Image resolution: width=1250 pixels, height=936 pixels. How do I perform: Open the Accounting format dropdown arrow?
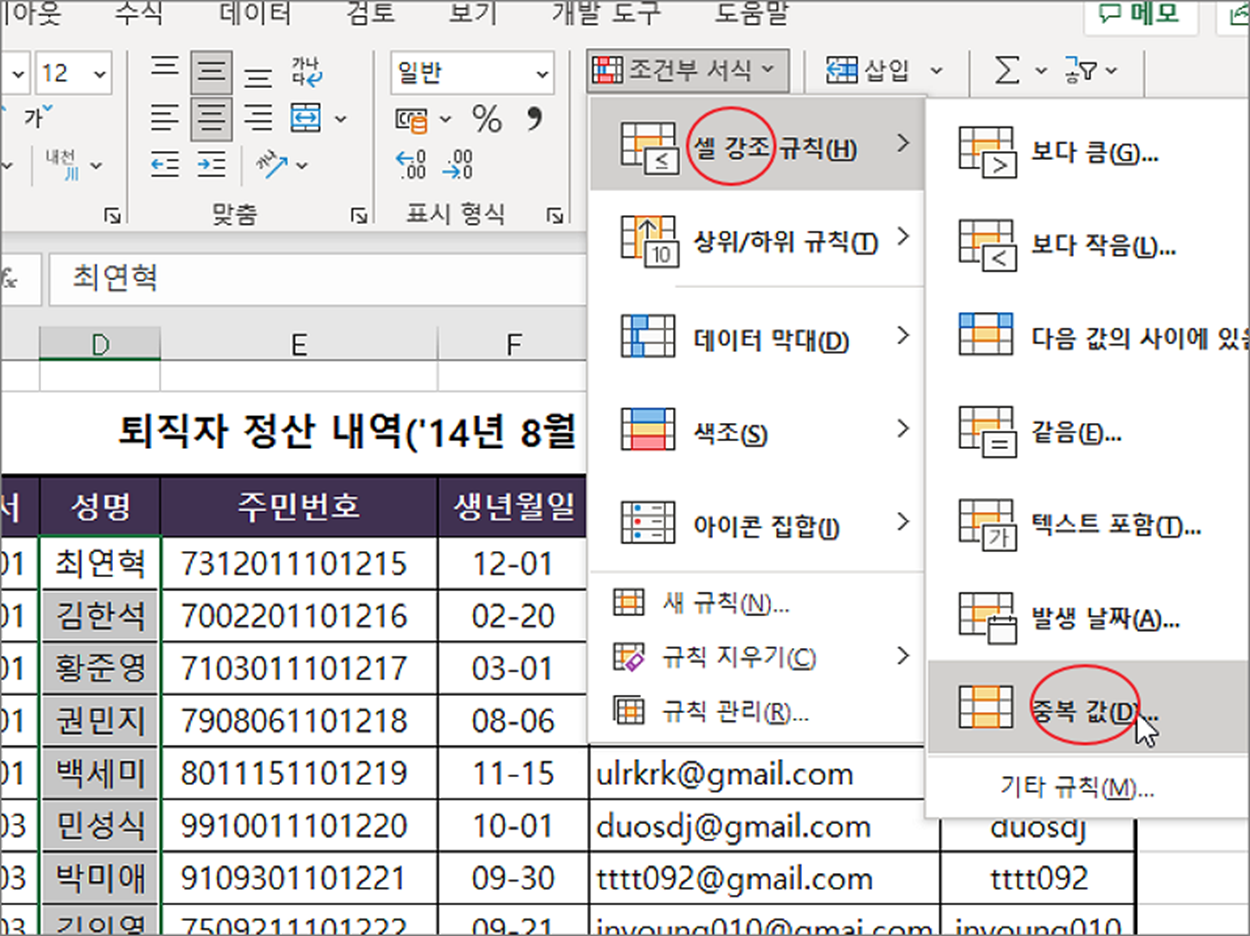(446, 120)
